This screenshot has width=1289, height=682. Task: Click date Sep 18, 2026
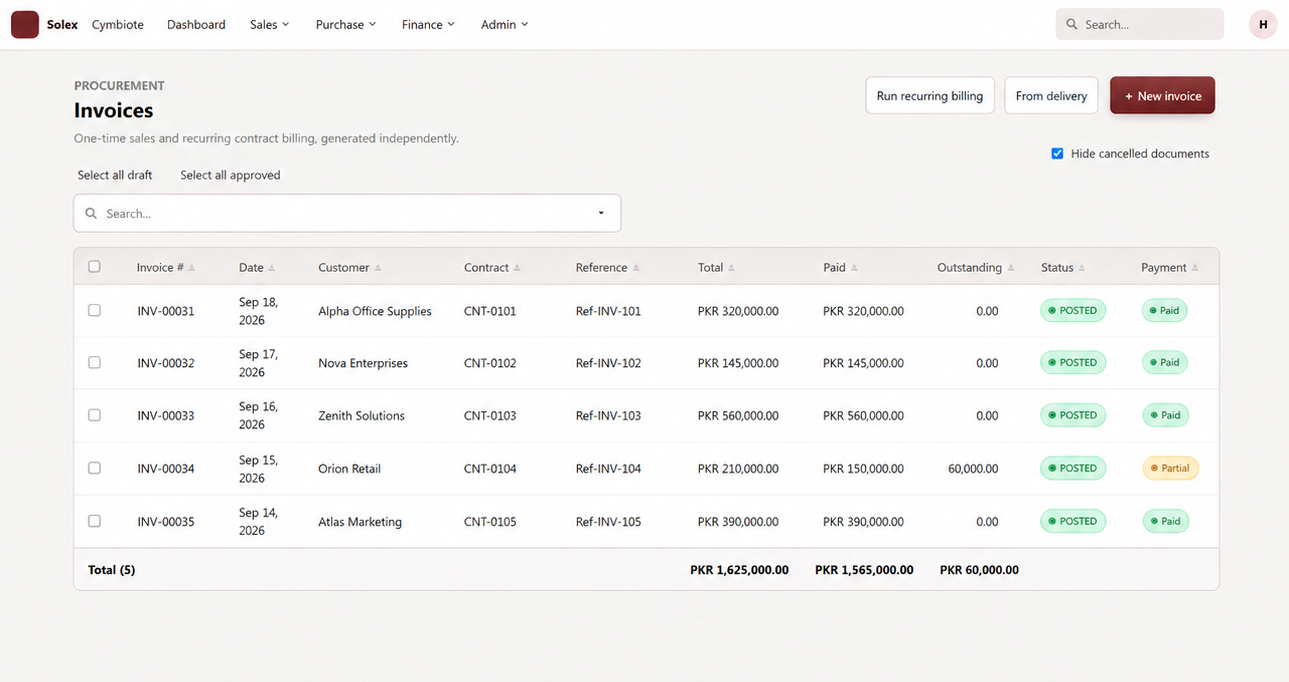[258, 311]
